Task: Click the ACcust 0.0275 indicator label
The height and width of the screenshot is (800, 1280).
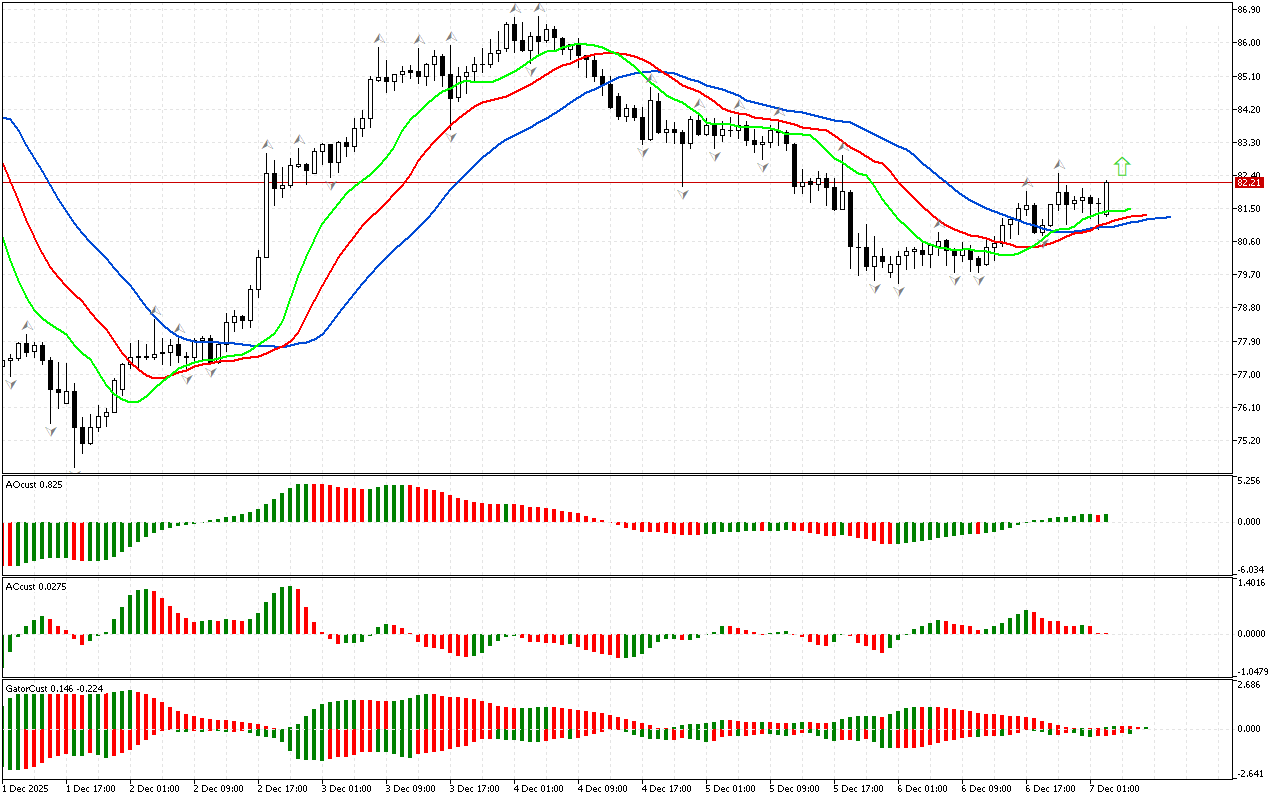Action: click(36, 586)
